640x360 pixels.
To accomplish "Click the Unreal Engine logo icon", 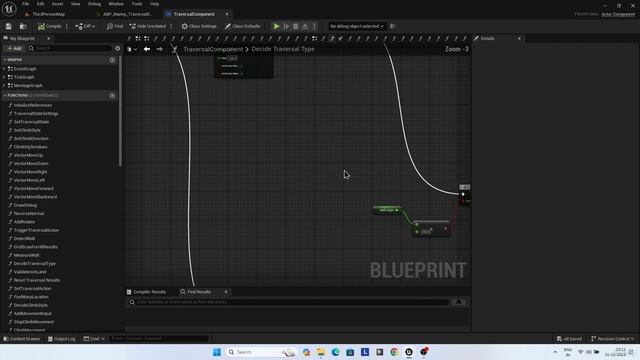I will 9,9.
